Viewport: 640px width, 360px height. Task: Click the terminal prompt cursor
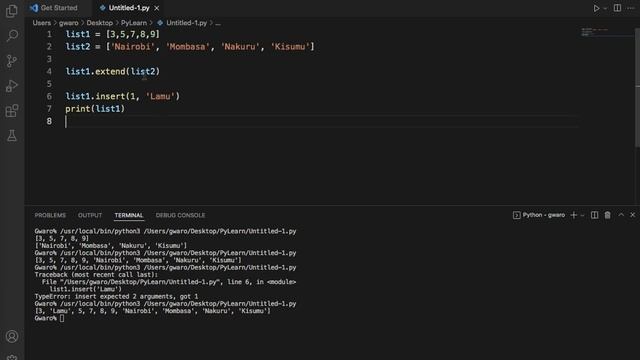tap(62, 318)
